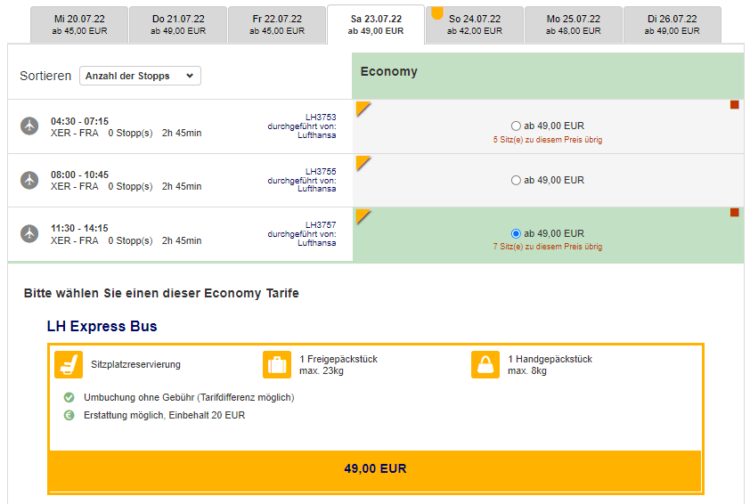This screenshot has height=504, width=750.
Task: Click the Freigepäckstück suitcase icon
Action: point(276,364)
